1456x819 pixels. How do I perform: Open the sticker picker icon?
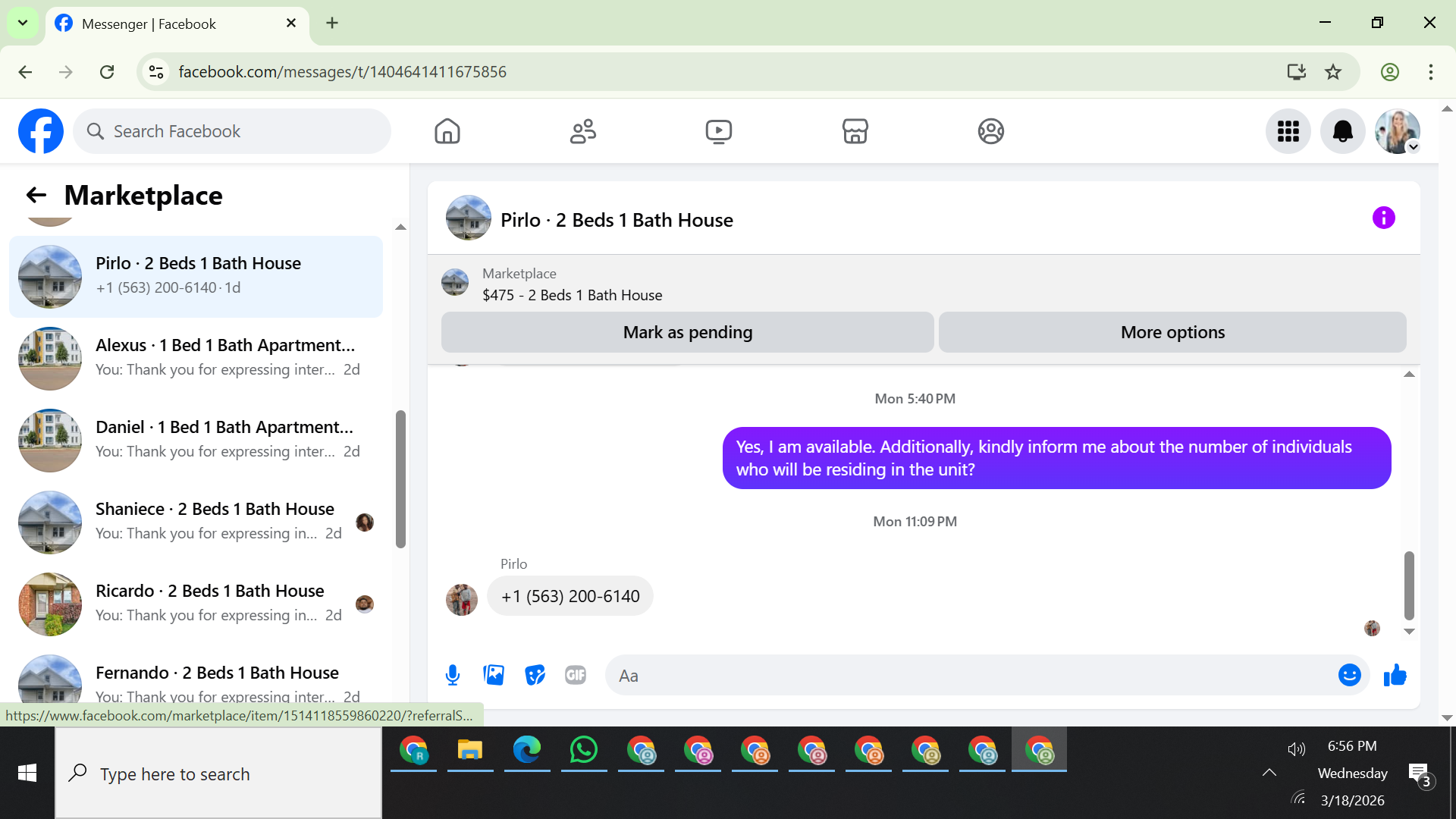click(535, 675)
